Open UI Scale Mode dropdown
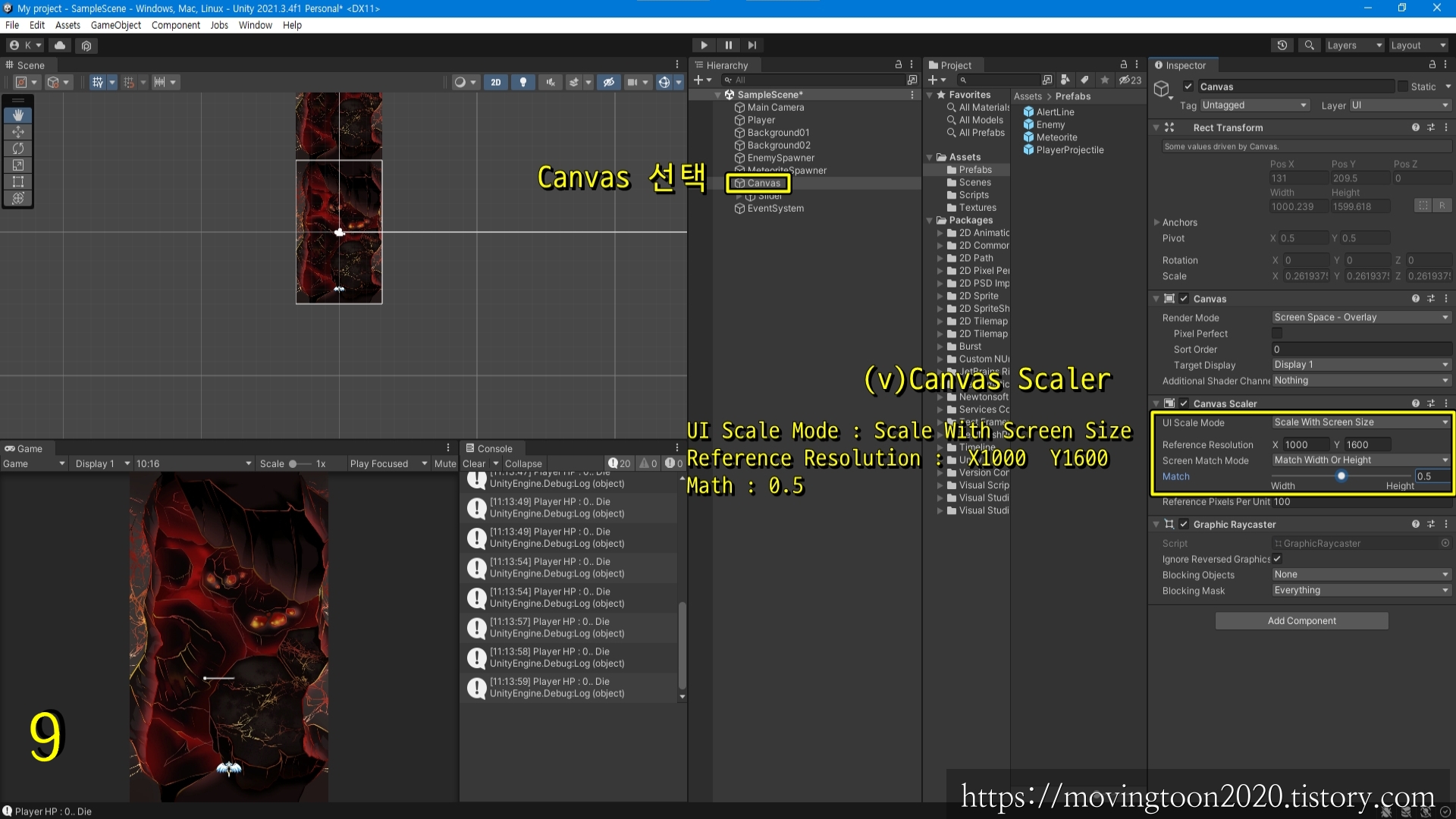The width and height of the screenshot is (1456, 819). pos(1361,422)
